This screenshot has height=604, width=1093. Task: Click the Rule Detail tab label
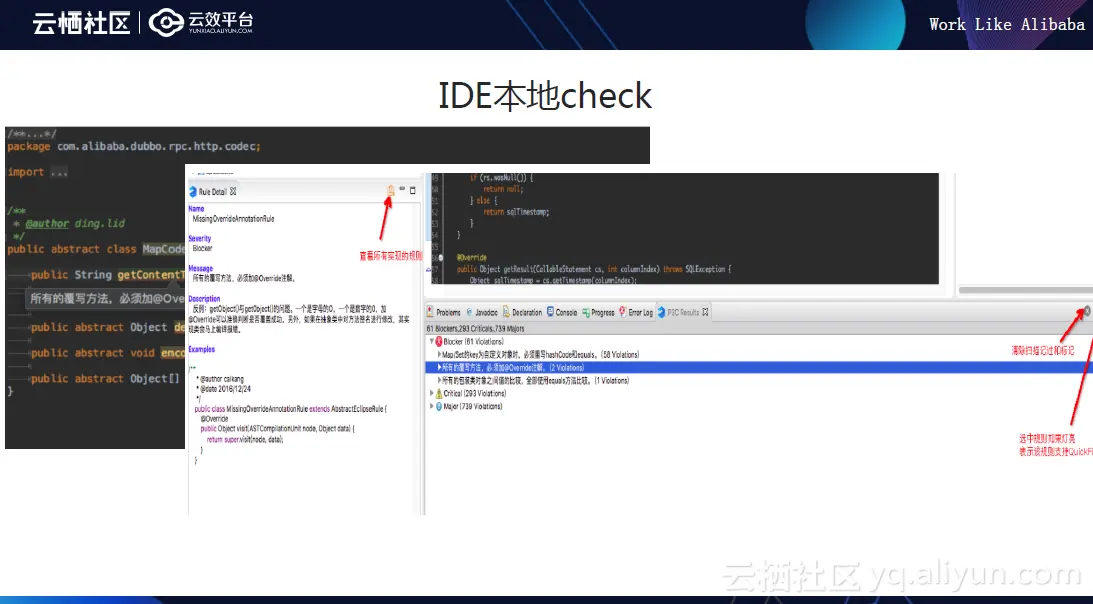tap(213, 192)
